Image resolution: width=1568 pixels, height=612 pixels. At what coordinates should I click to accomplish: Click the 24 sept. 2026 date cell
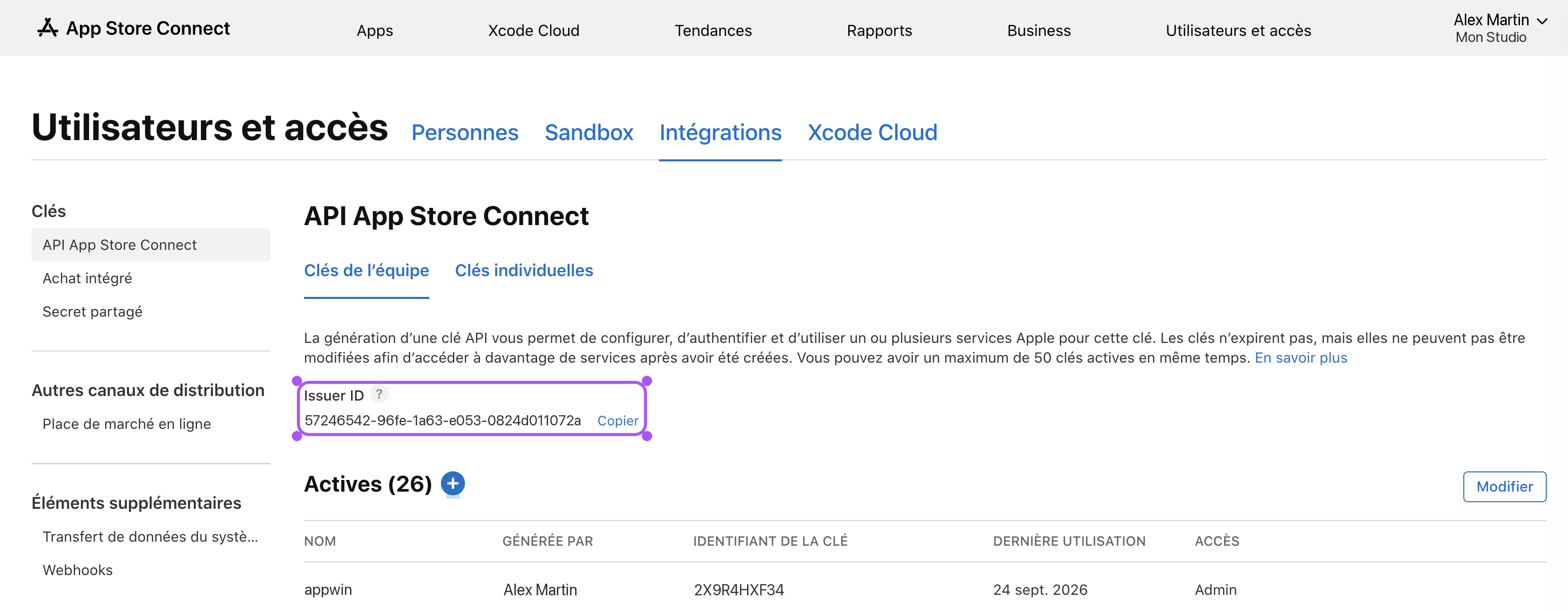pyautogui.click(x=1040, y=590)
